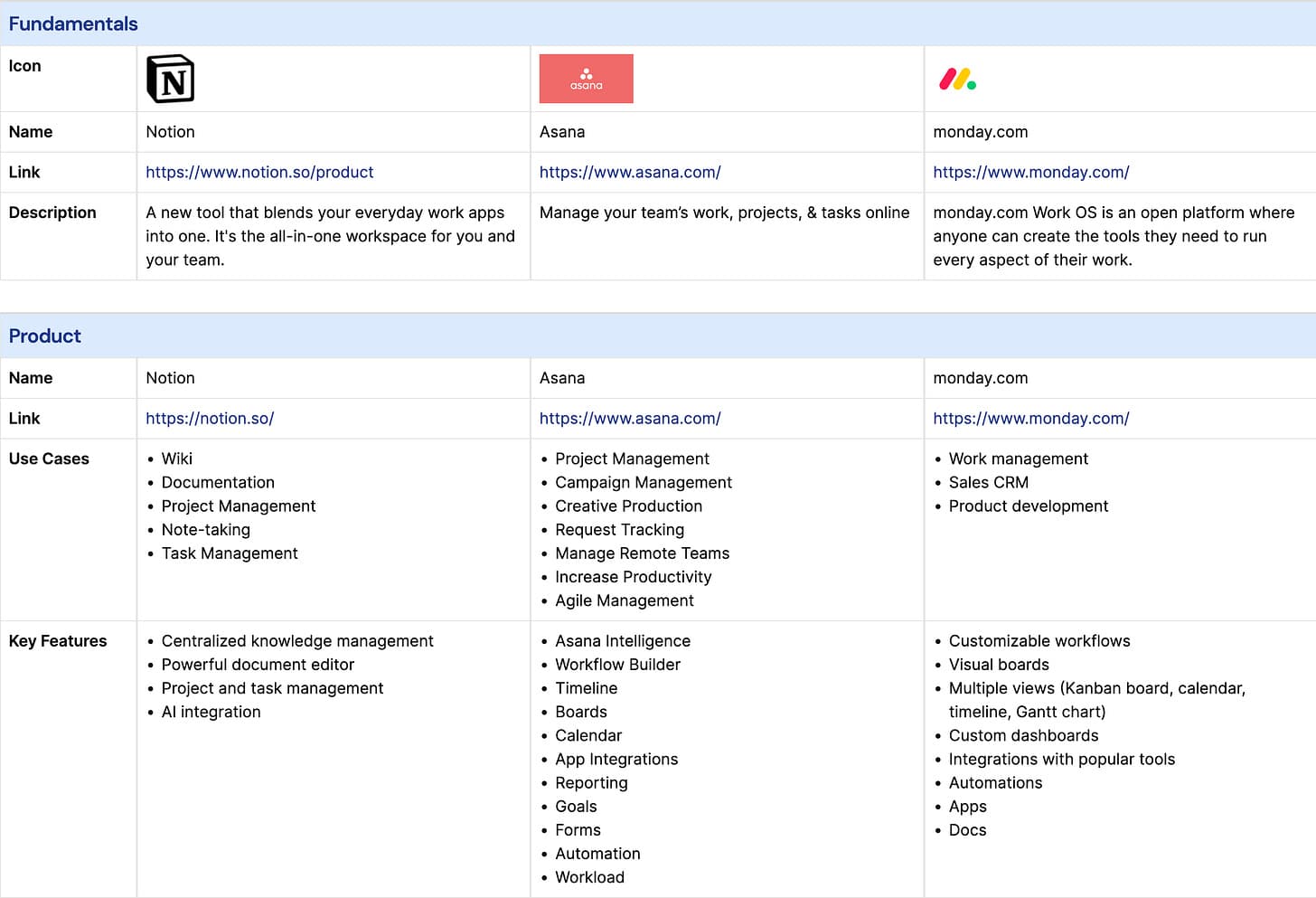Open the notion.so/product link

[x=259, y=172]
